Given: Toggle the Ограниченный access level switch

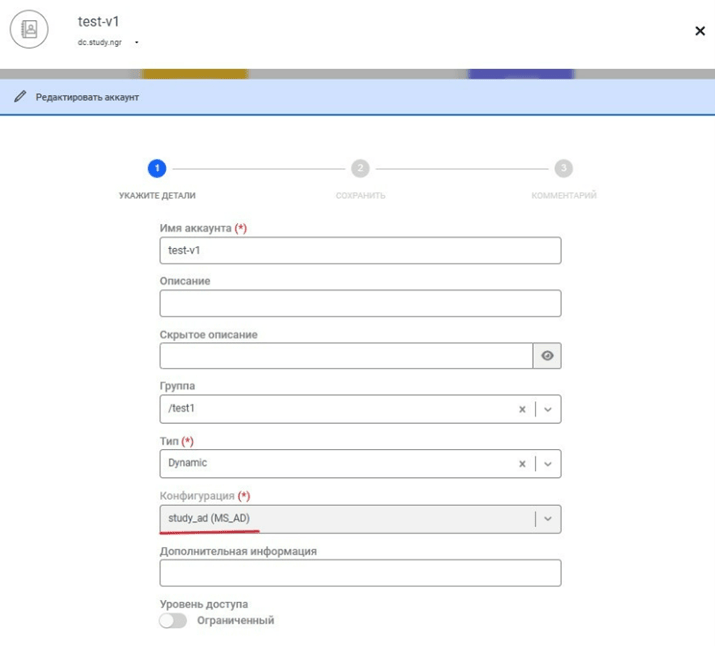Looking at the screenshot, I should click(x=173, y=620).
